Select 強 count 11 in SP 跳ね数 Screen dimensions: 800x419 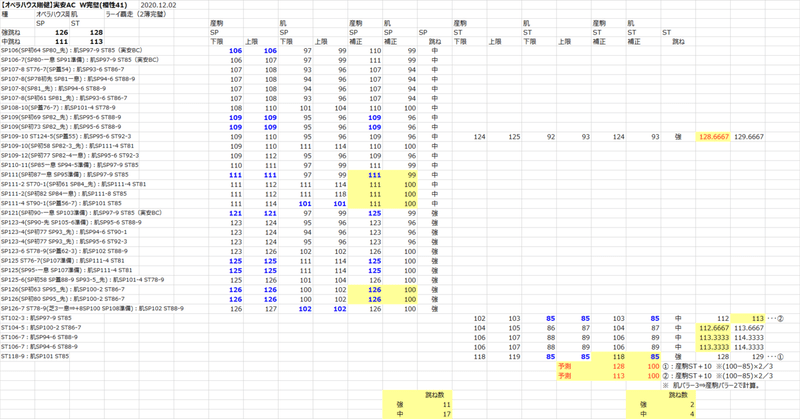[446, 405]
